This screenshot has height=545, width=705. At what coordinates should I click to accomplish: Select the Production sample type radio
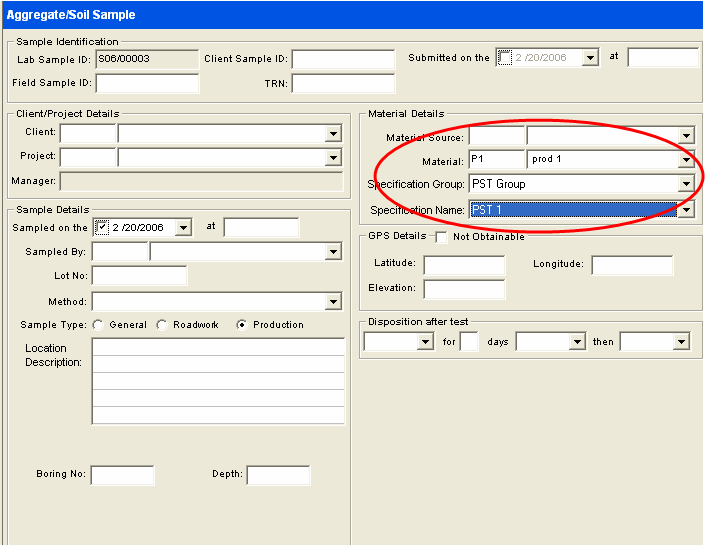[242, 325]
